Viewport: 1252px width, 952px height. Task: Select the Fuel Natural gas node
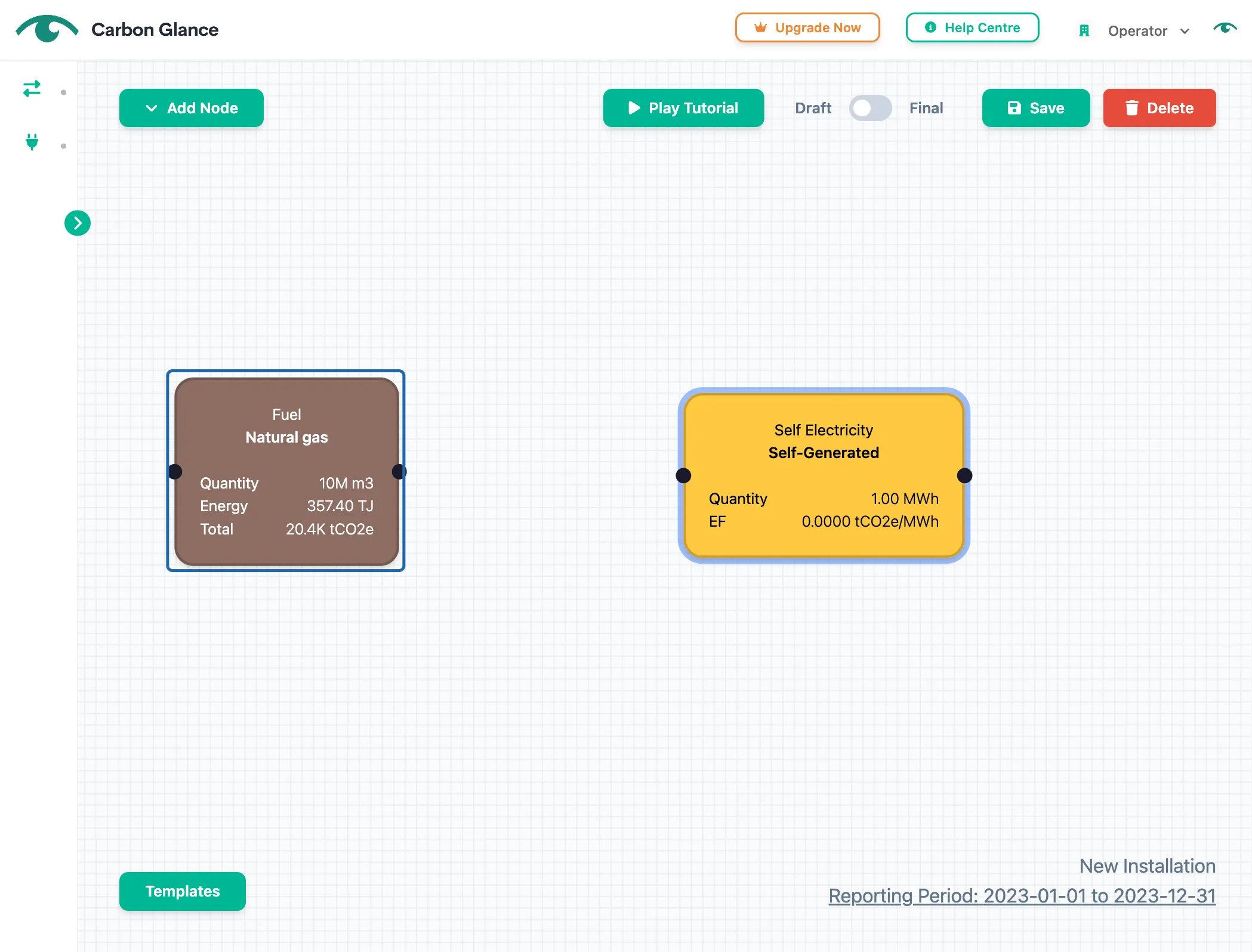coord(286,471)
